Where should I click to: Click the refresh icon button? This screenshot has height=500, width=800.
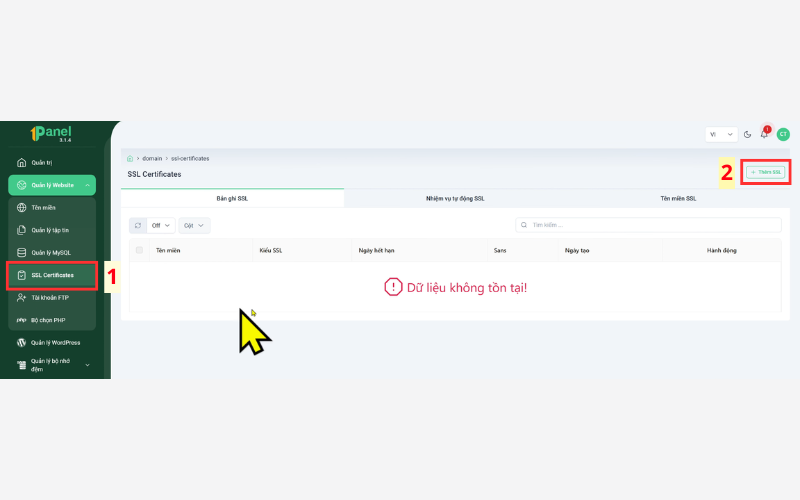point(138,226)
